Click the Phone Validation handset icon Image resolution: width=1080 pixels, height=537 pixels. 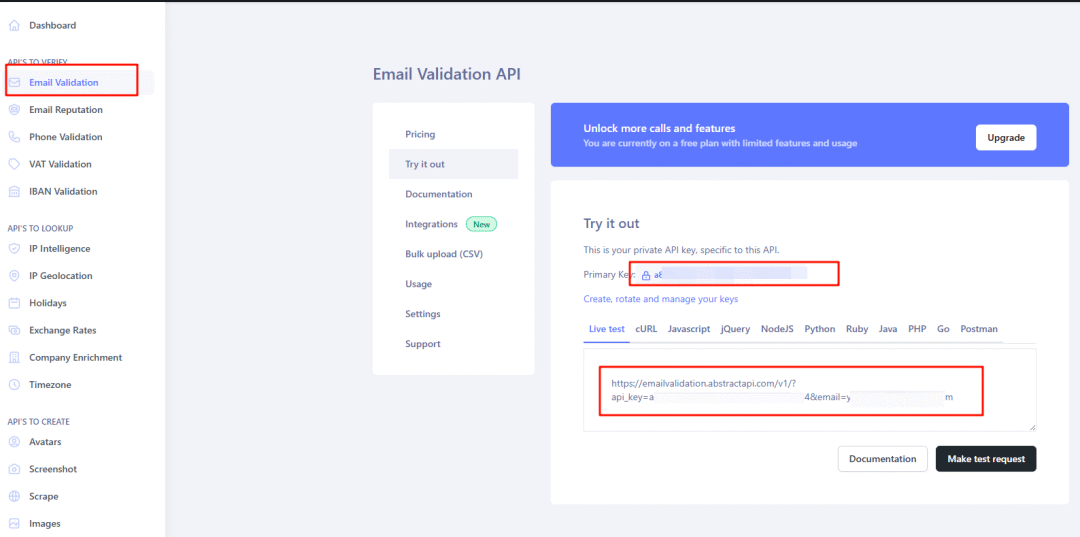click(x=14, y=137)
